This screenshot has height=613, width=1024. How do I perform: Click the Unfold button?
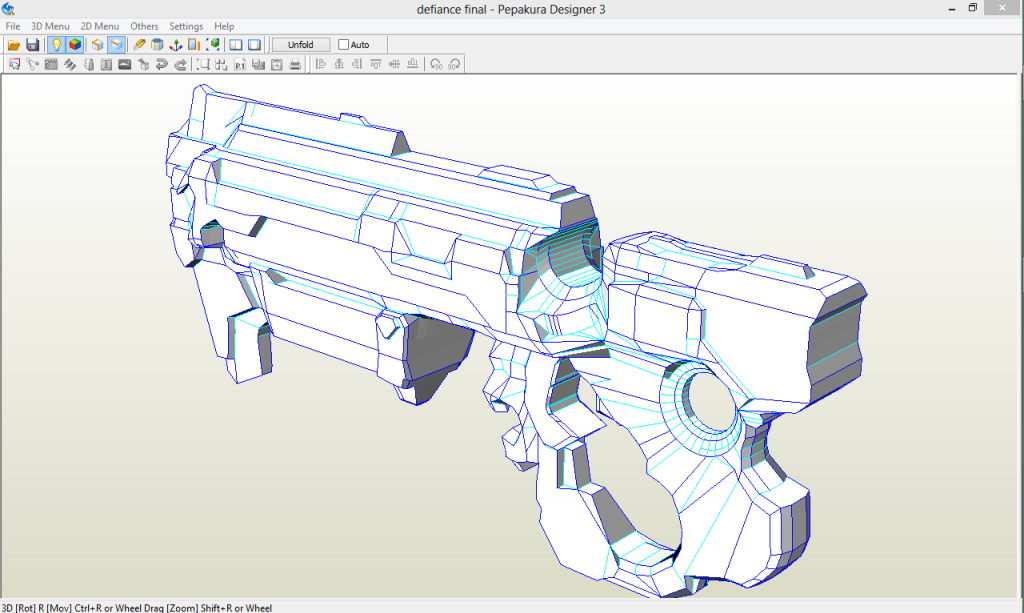300,44
